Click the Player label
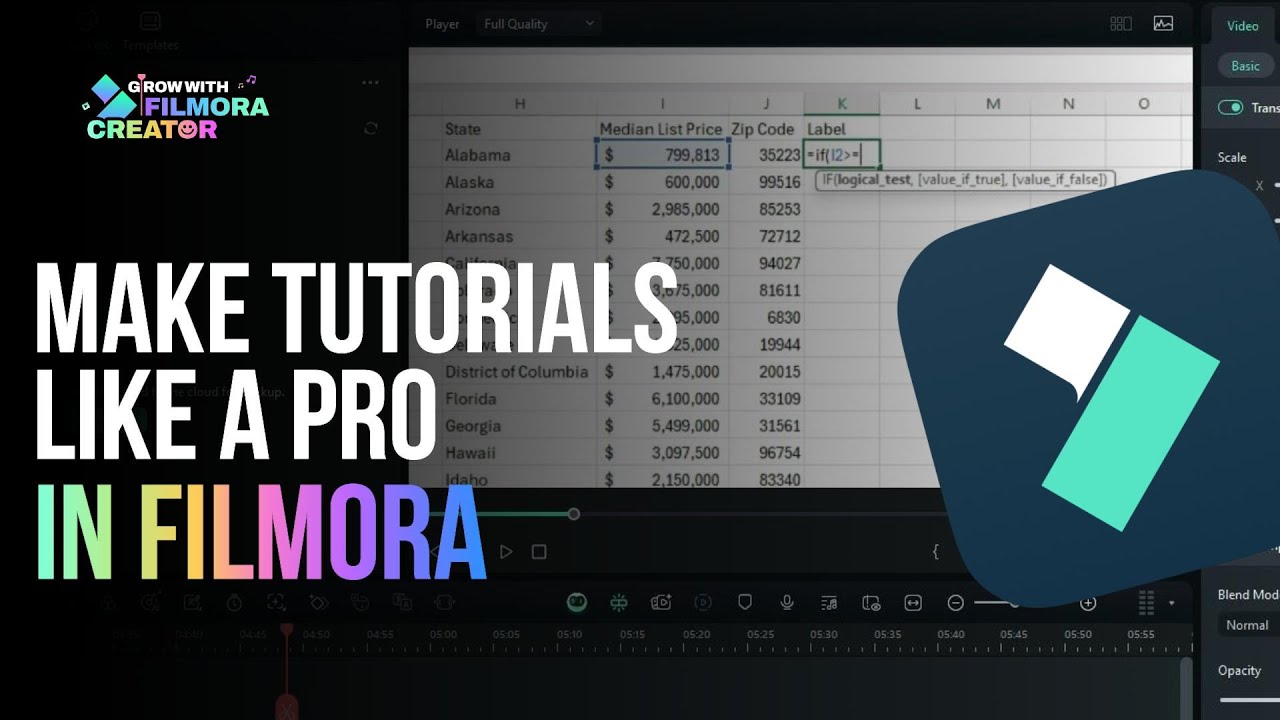The image size is (1280, 720). (x=442, y=24)
